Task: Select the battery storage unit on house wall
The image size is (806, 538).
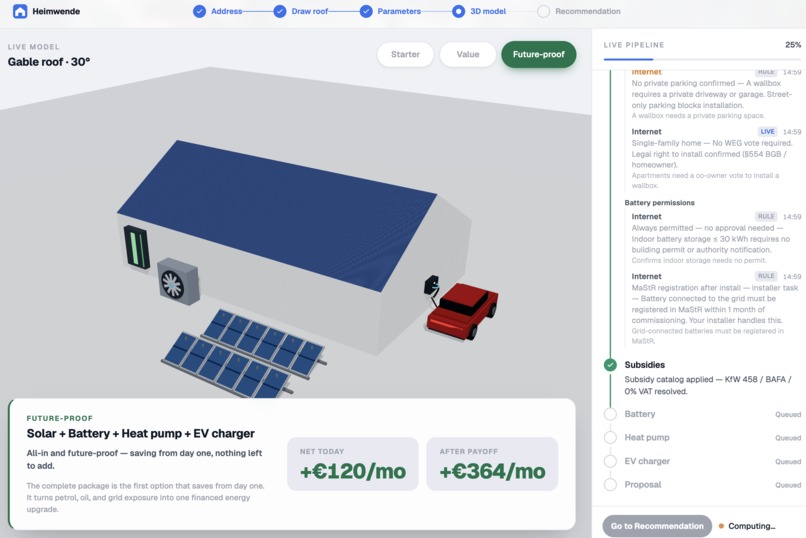Action: (137, 248)
